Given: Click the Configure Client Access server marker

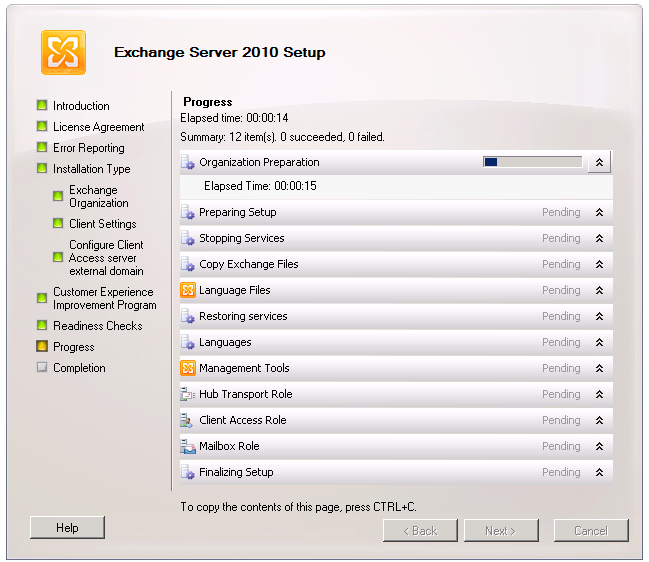Looking at the screenshot, I should (58, 257).
